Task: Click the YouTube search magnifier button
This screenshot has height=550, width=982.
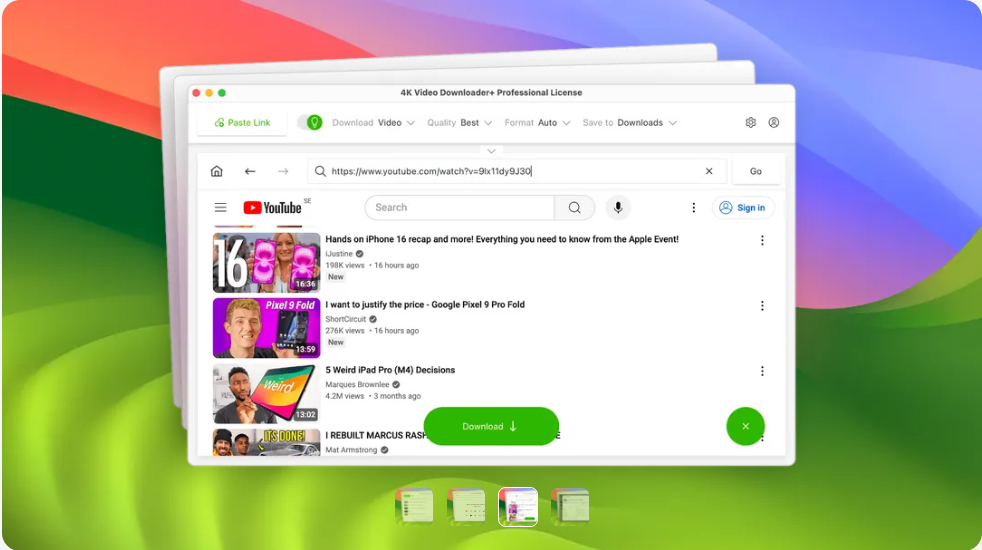Action: [x=574, y=207]
